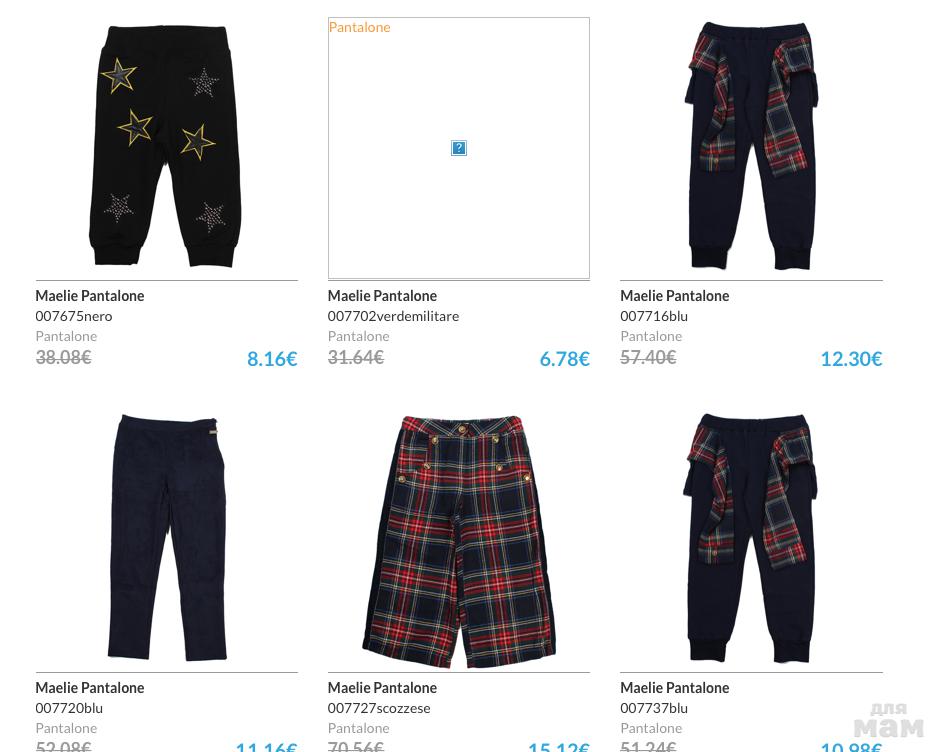Open Maelie Pantalone 007727scozzese title
Screen dimensions: 939x752
pyautogui.click(x=382, y=688)
